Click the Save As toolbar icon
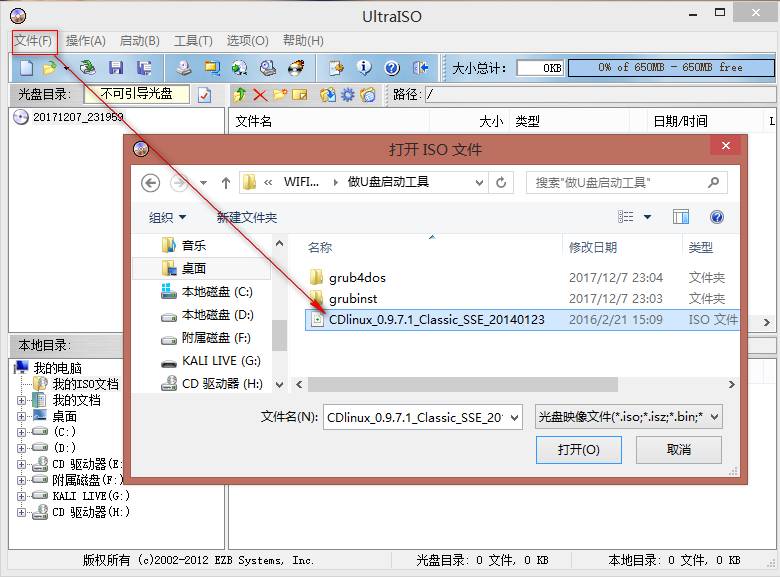Image resolution: width=780 pixels, height=577 pixels. click(x=144, y=68)
